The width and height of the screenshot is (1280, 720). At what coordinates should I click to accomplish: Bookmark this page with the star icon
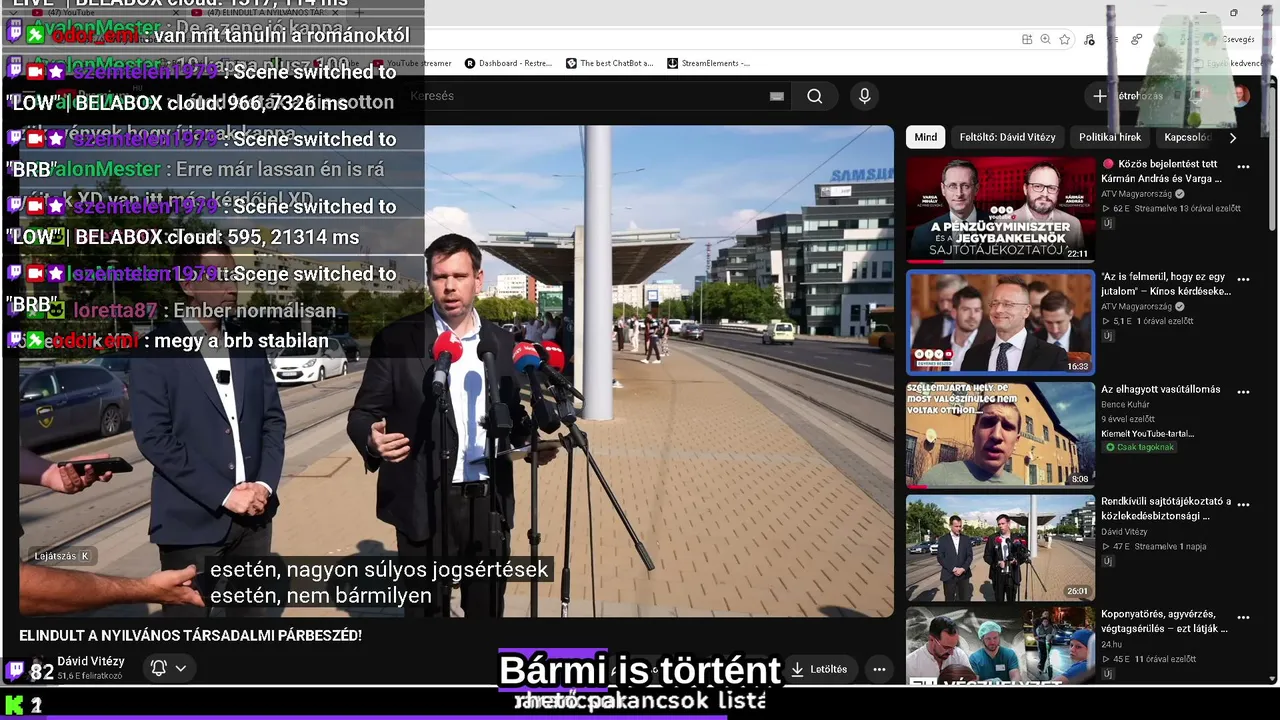[1065, 39]
